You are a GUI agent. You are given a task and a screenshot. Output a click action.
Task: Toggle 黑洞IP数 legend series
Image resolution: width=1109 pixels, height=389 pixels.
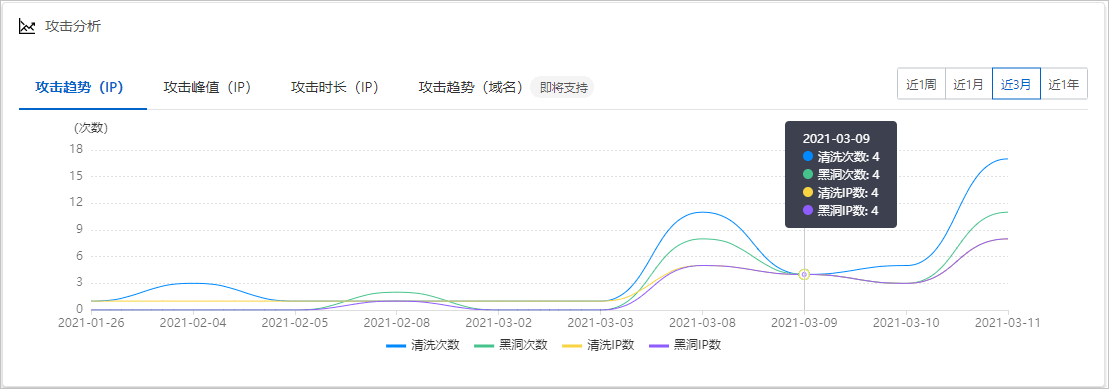point(685,346)
